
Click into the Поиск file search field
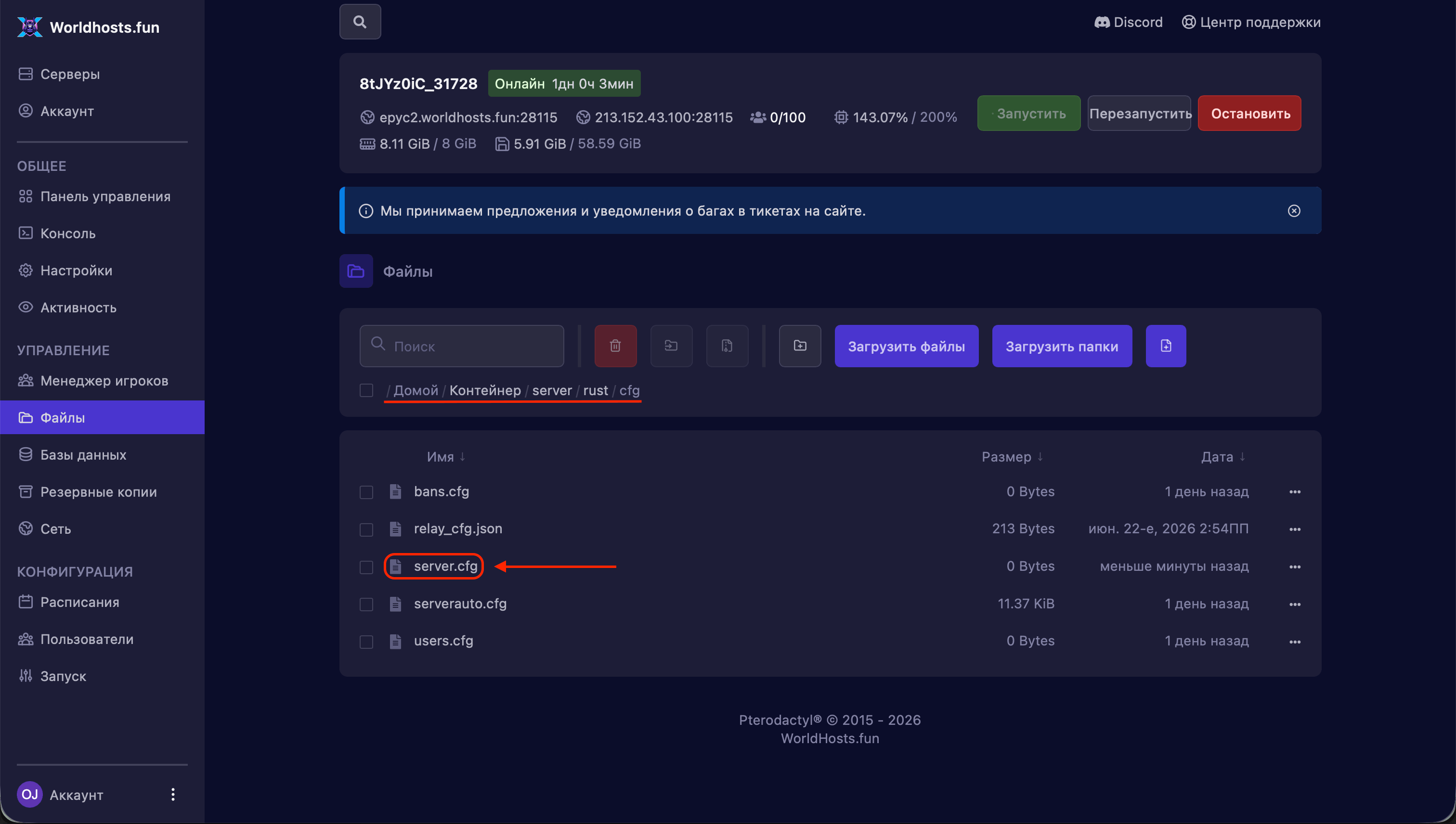pyautogui.click(x=462, y=346)
